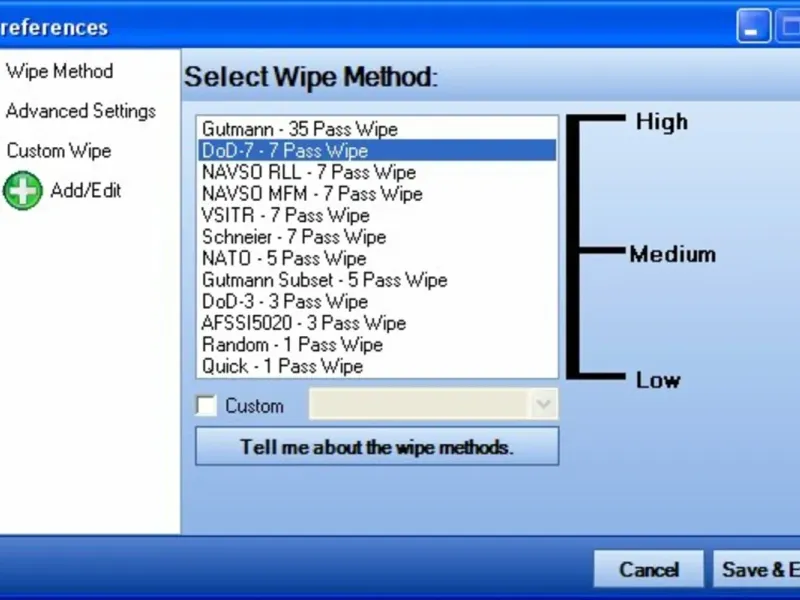Select Gutmann Subset - 5 Pass Wipe
The width and height of the screenshot is (800, 600).
[x=377, y=280]
